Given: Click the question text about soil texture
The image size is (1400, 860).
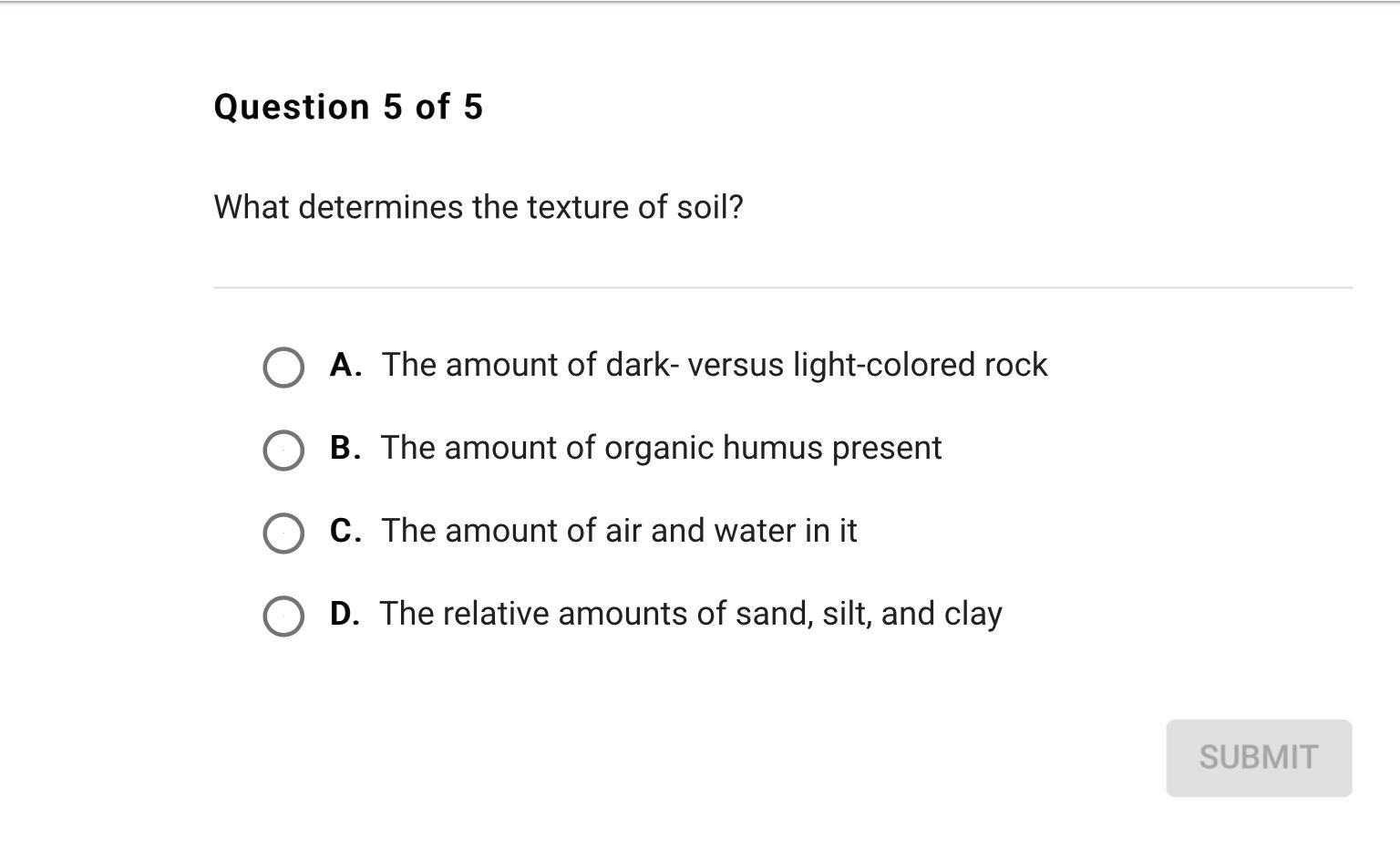Looking at the screenshot, I should click(479, 207).
